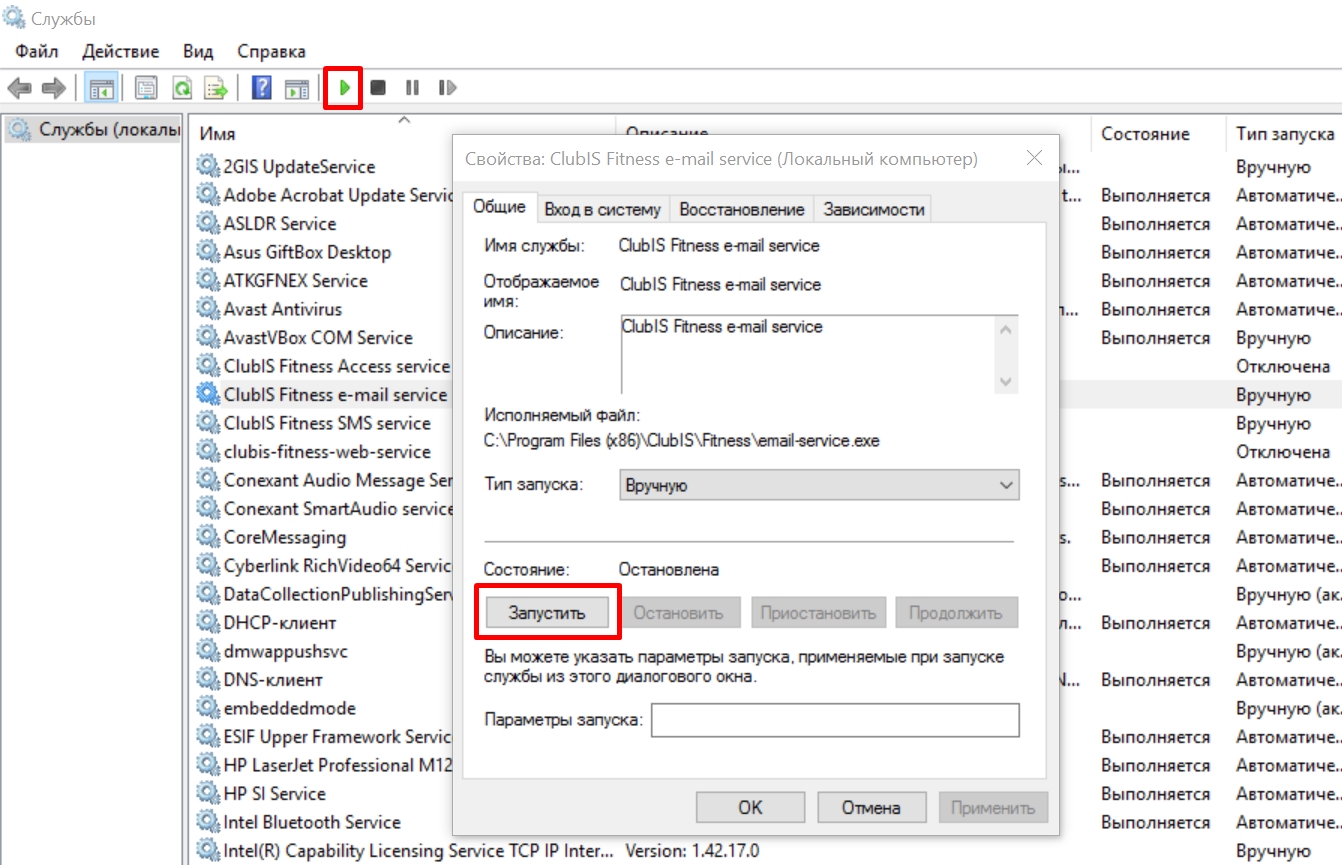Open the Тип запуска dropdown

point(819,485)
